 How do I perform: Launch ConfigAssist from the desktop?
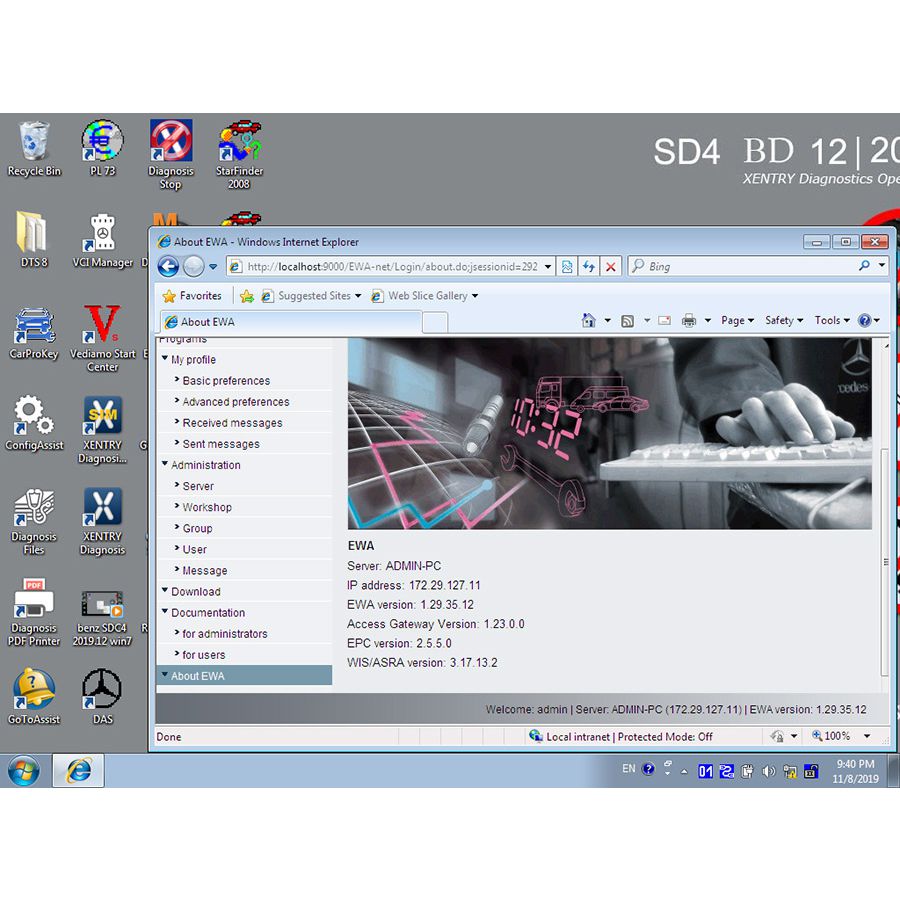(34, 418)
